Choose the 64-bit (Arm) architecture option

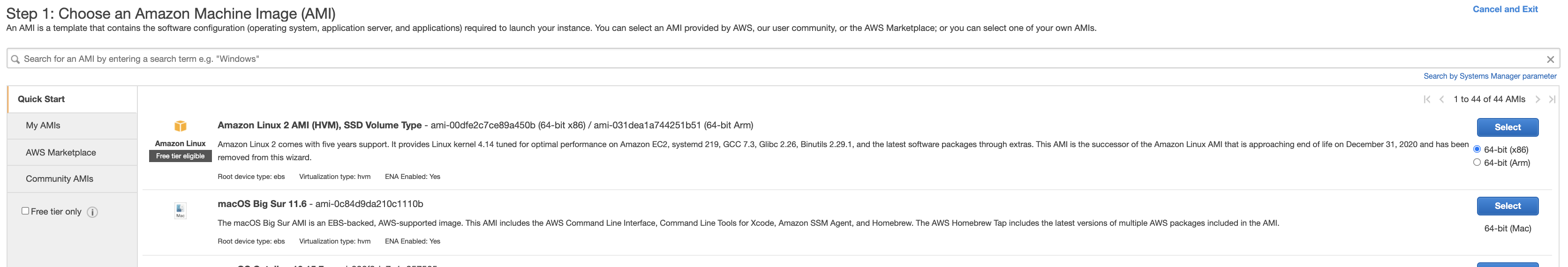point(1477,163)
